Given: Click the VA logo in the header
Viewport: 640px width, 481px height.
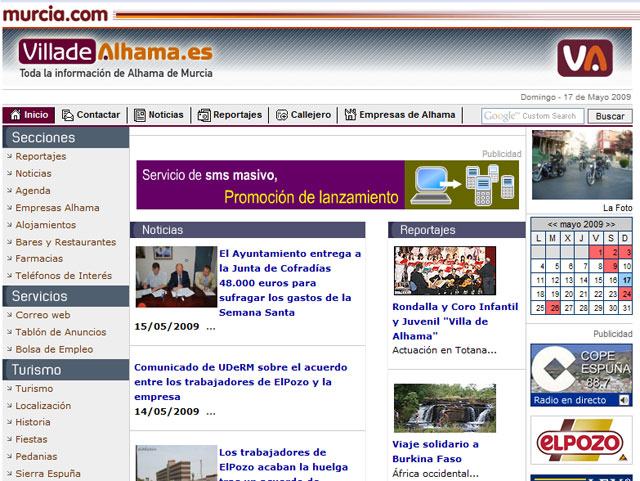Looking at the screenshot, I should [584, 58].
